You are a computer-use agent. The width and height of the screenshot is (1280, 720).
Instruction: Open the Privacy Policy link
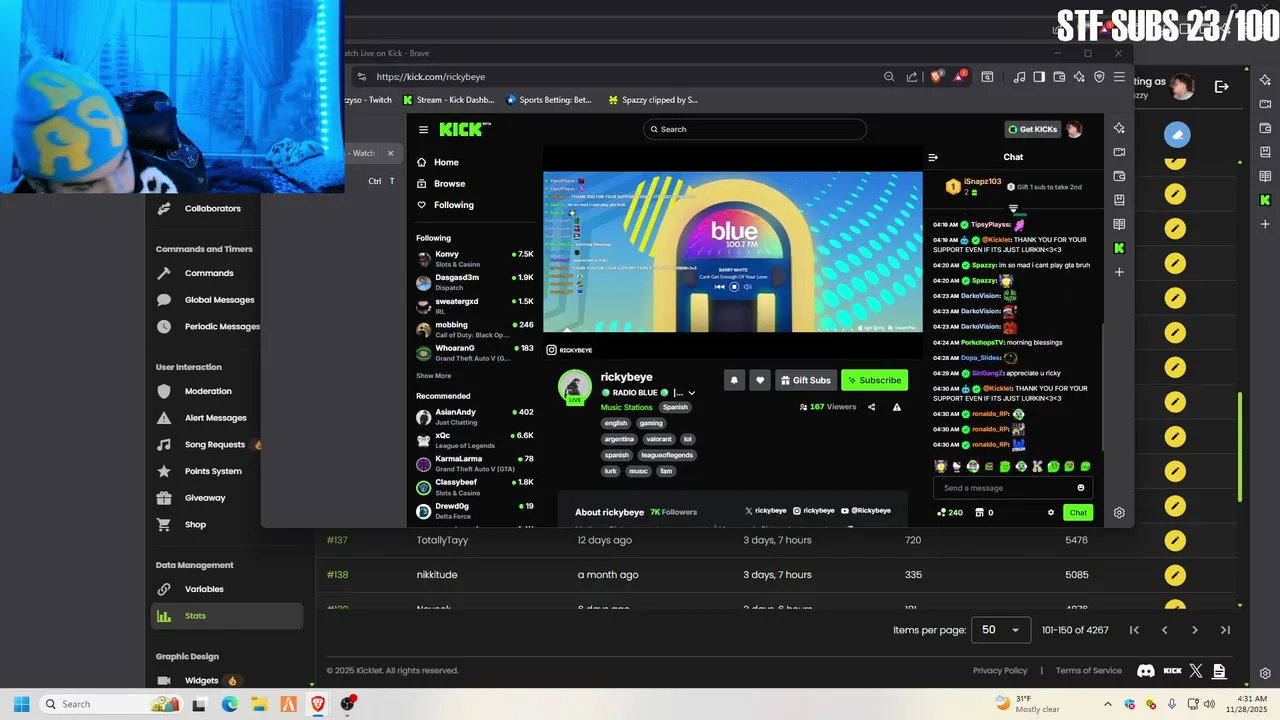click(1000, 671)
